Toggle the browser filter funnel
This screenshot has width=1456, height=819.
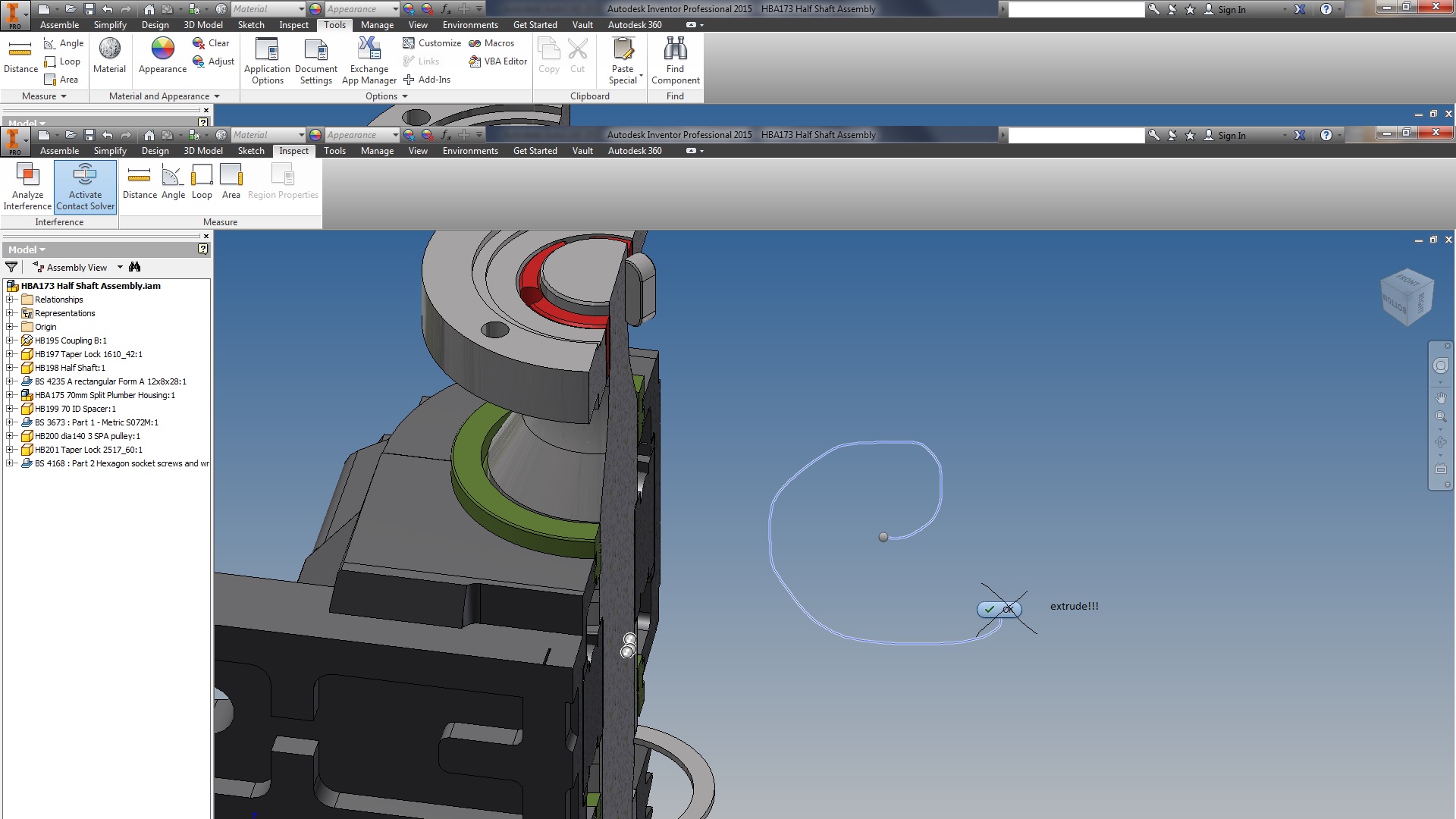point(11,267)
